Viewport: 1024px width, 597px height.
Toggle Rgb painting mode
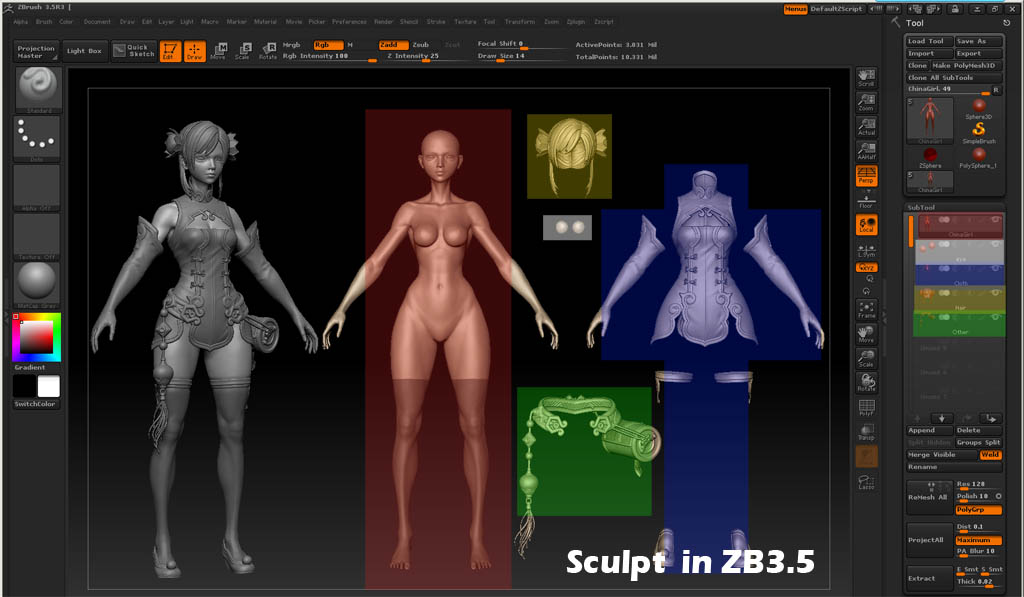coord(327,45)
